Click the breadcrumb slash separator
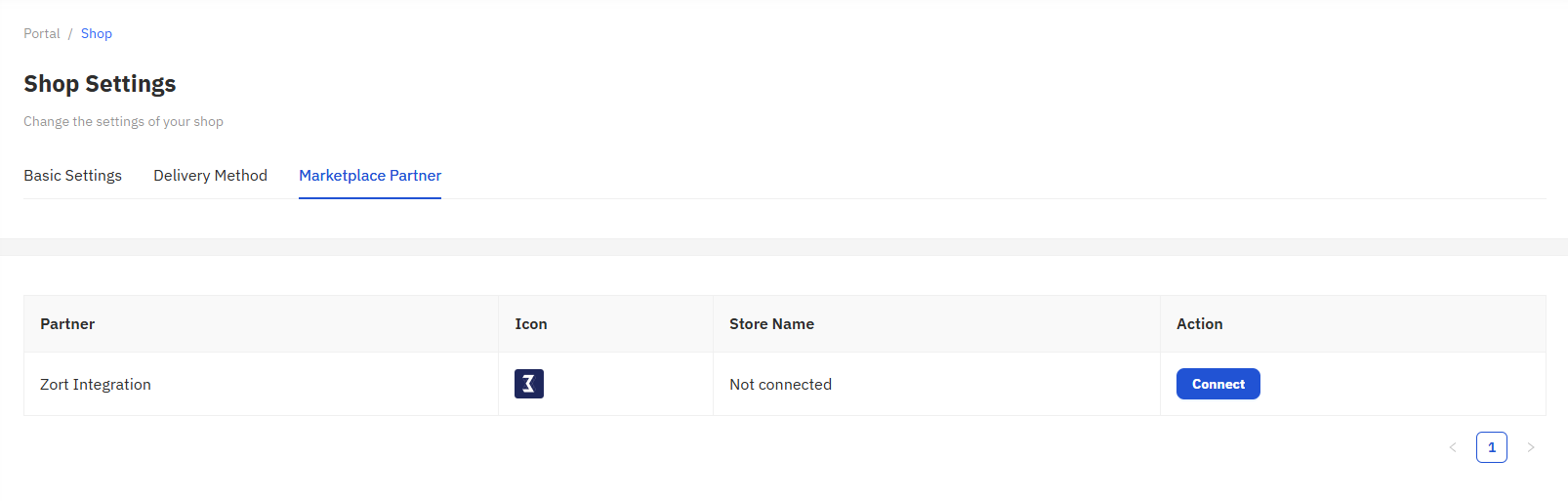Screen dimensions: 1568x501 click(x=70, y=33)
